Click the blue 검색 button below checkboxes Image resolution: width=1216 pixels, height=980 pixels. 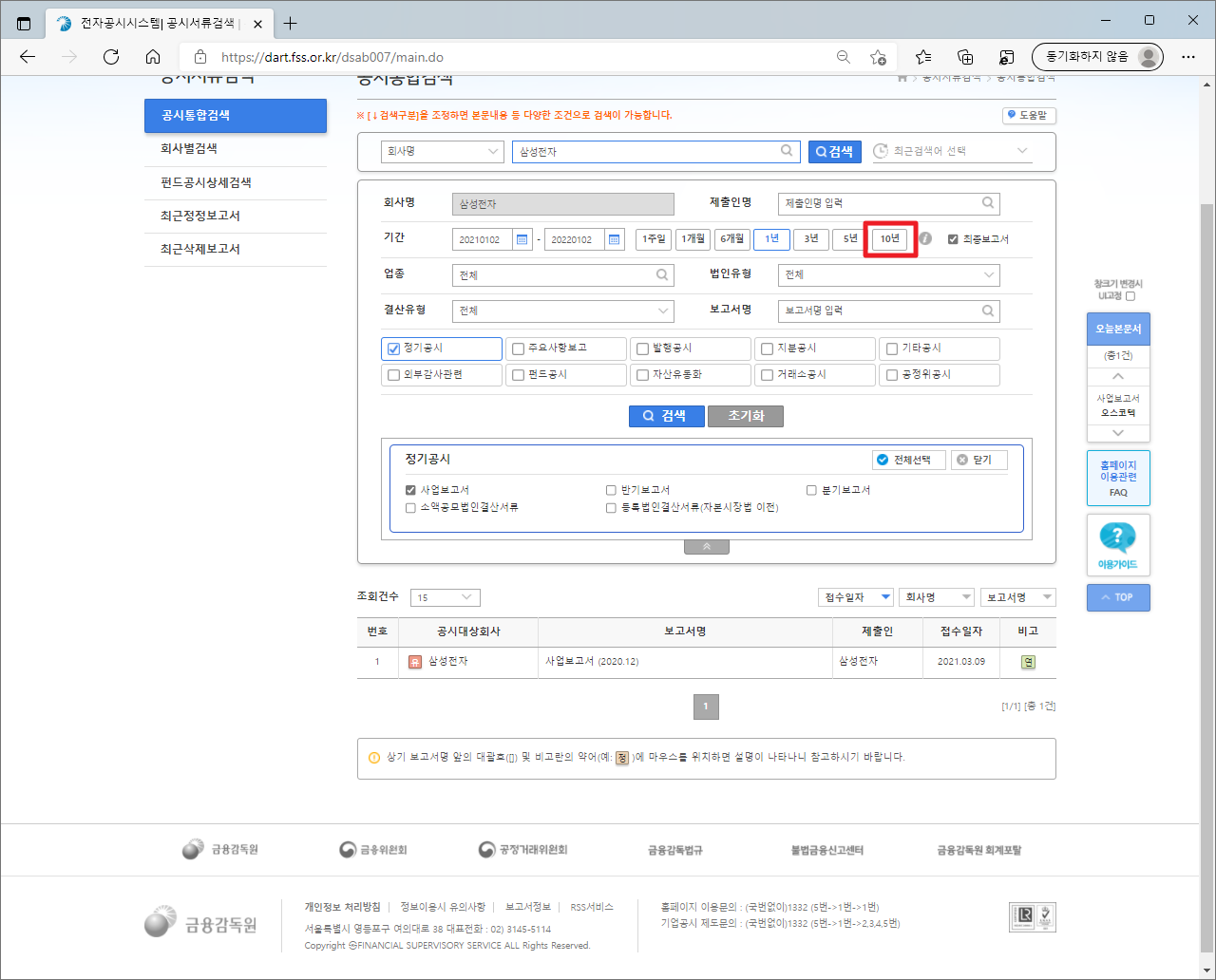[x=666, y=416]
